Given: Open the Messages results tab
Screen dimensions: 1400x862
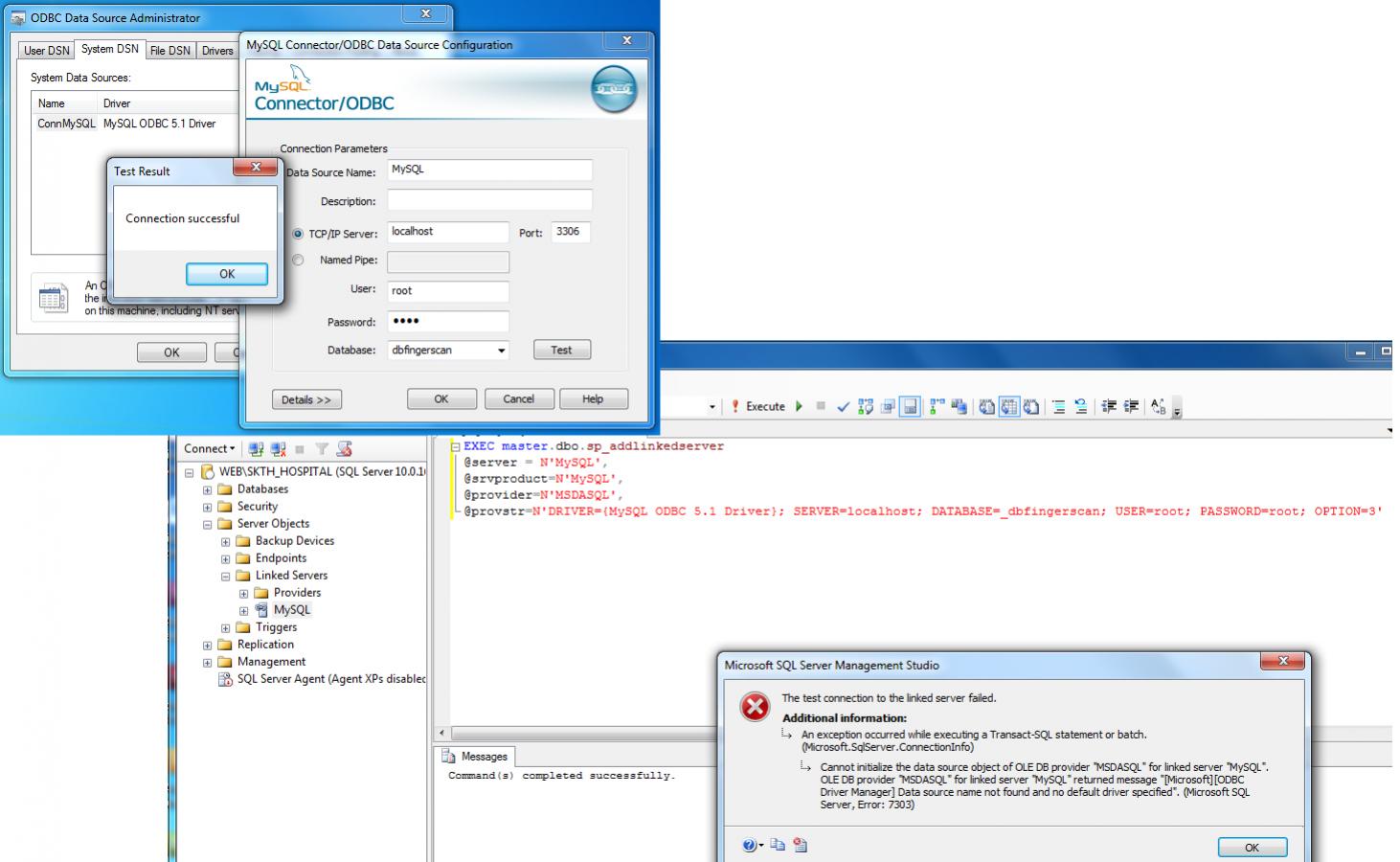Looking at the screenshot, I should (x=475, y=757).
